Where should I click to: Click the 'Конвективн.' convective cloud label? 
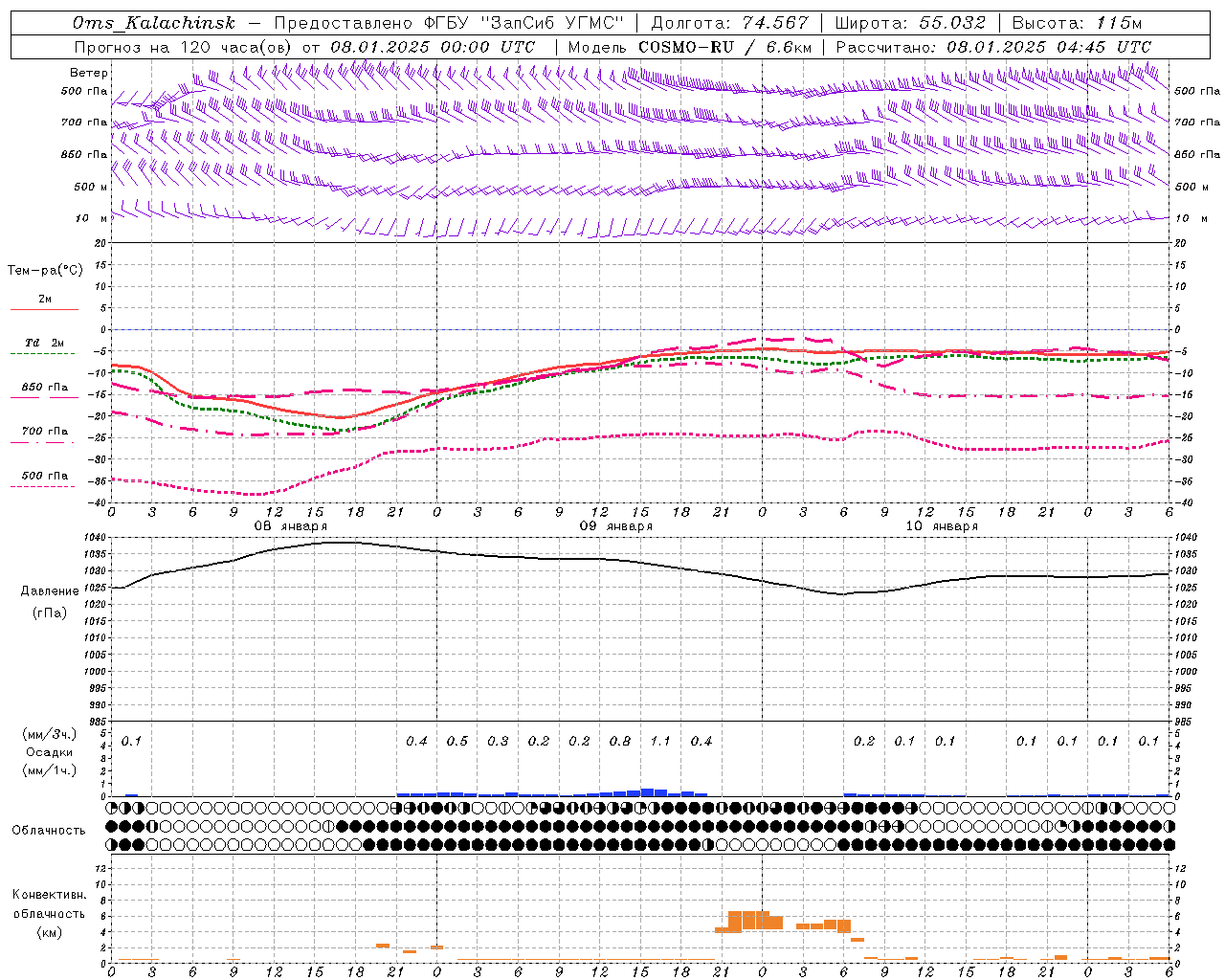pyautogui.click(x=49, y=895)
